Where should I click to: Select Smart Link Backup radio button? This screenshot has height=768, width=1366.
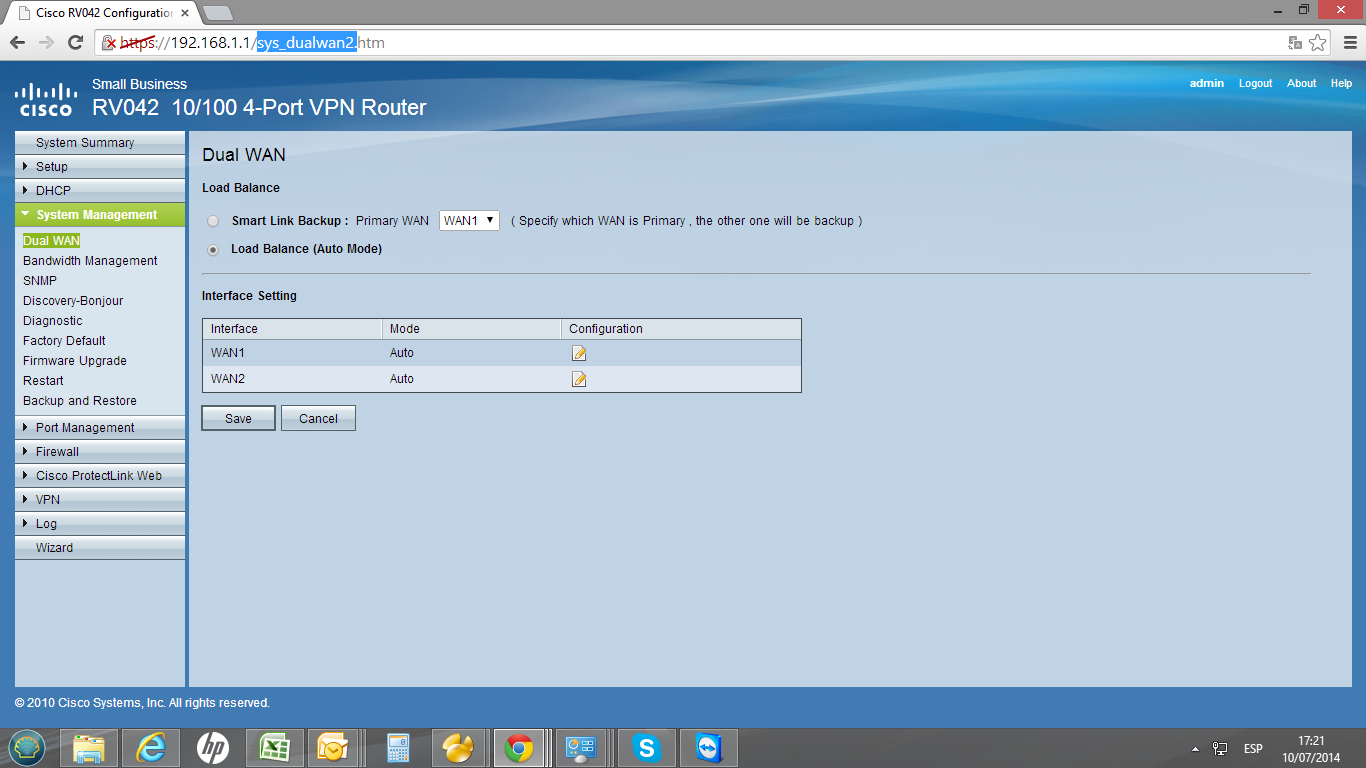[x=213, y=221]
